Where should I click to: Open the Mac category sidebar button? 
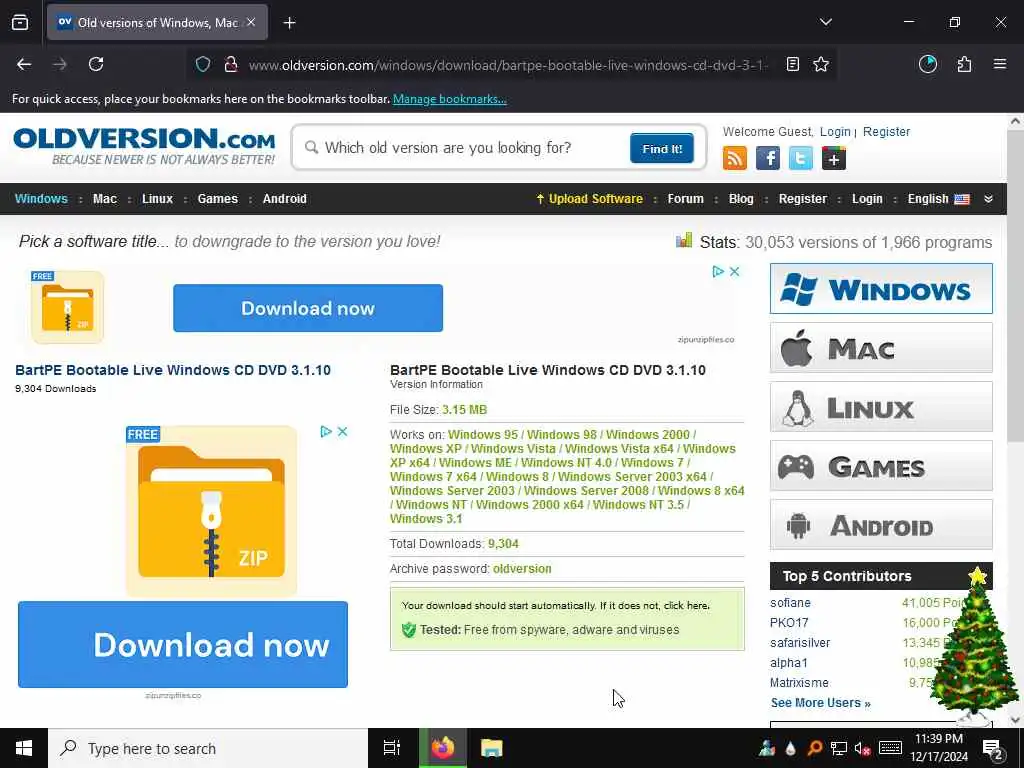[x=881, y=348]
